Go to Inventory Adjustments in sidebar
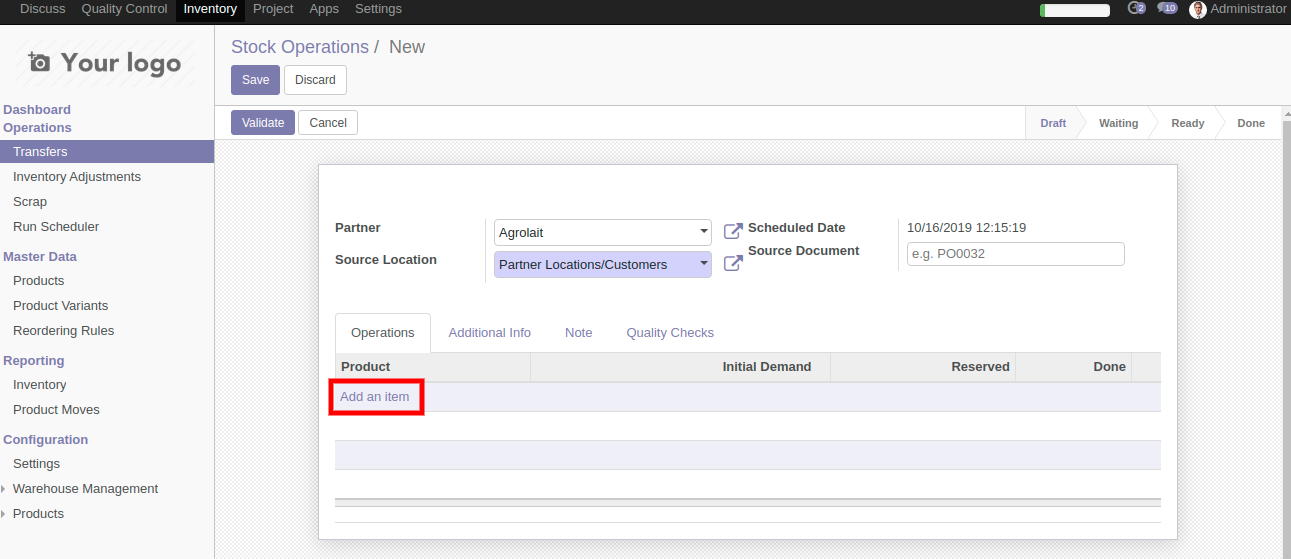The width and height of the screenshot is (1291, 559). tap(77, 177)
